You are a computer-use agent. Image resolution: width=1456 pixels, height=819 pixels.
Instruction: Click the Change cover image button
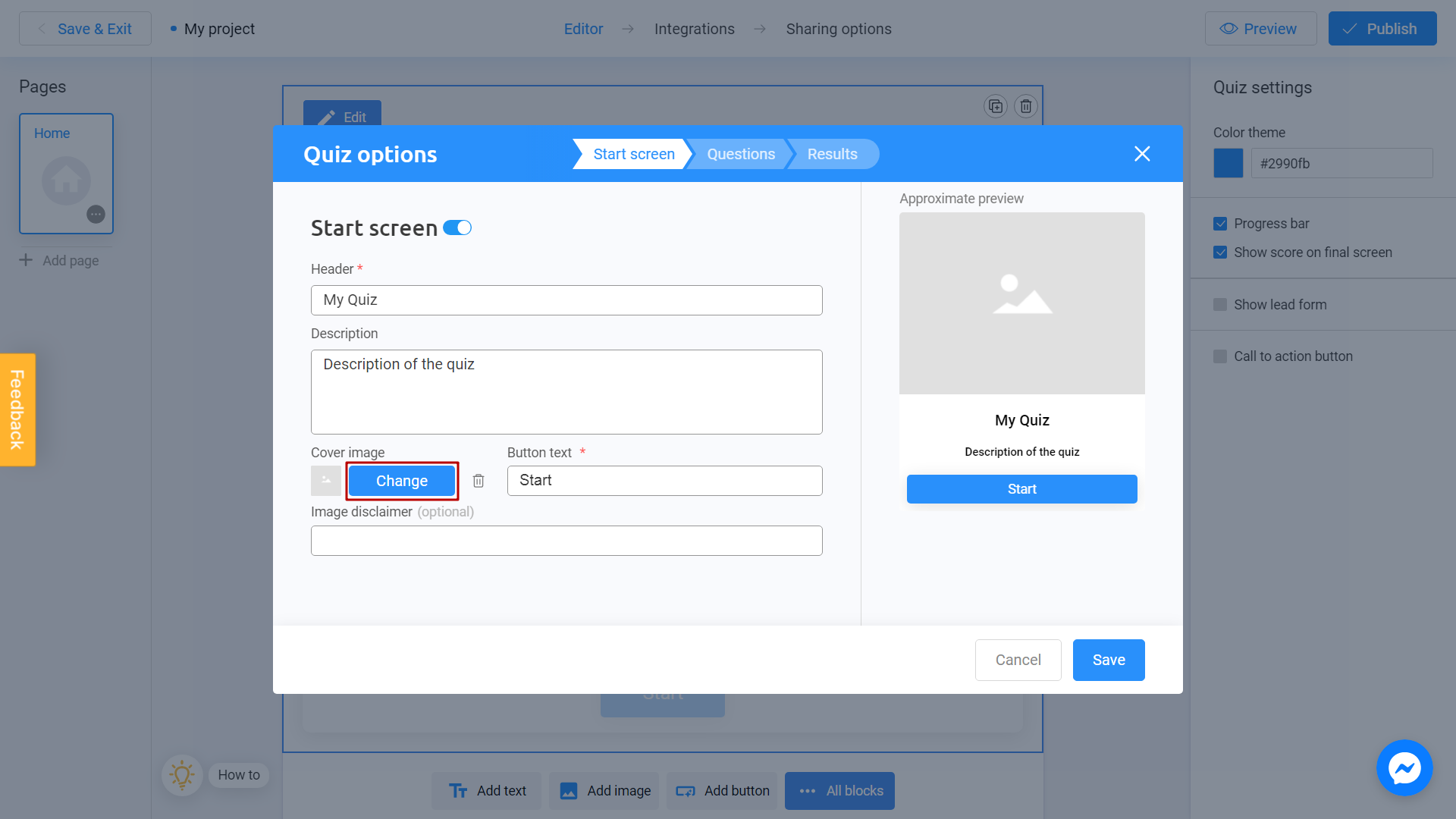402,481
